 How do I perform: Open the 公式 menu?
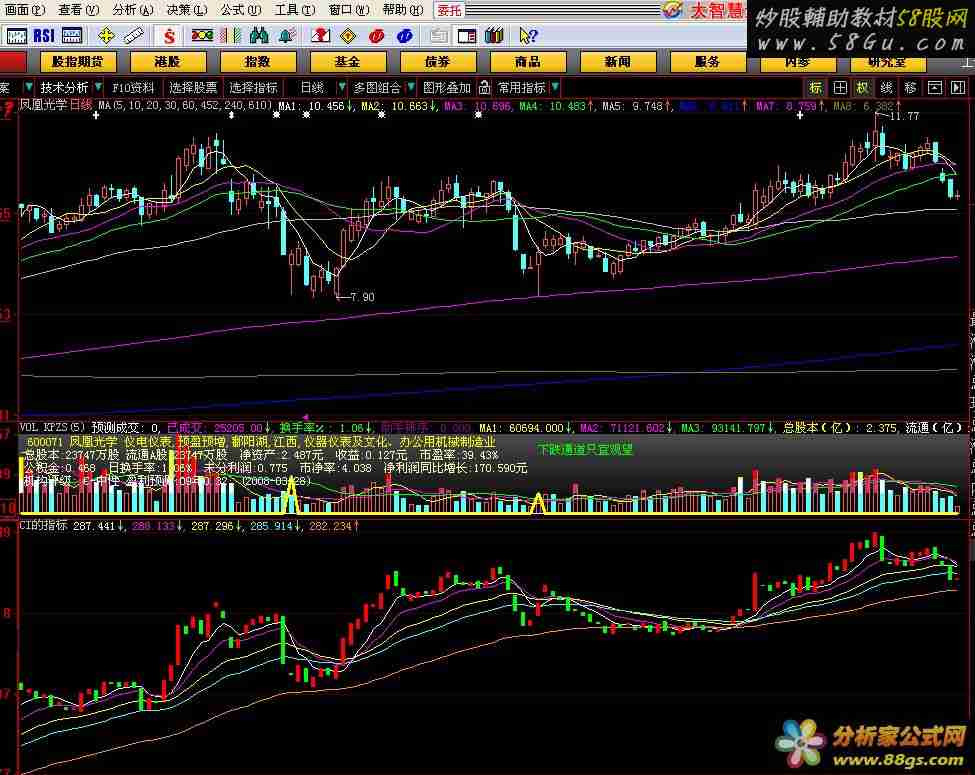(x=241, y=10)
